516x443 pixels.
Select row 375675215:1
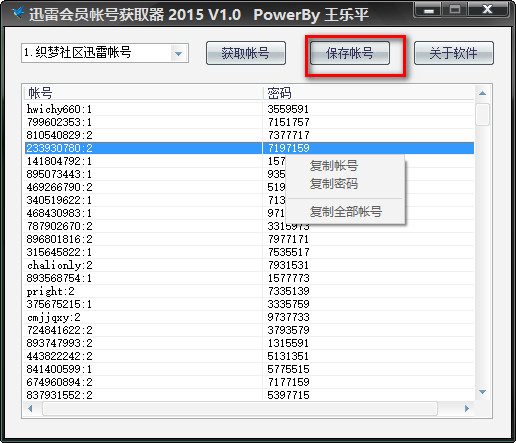(x=249, y=304)
